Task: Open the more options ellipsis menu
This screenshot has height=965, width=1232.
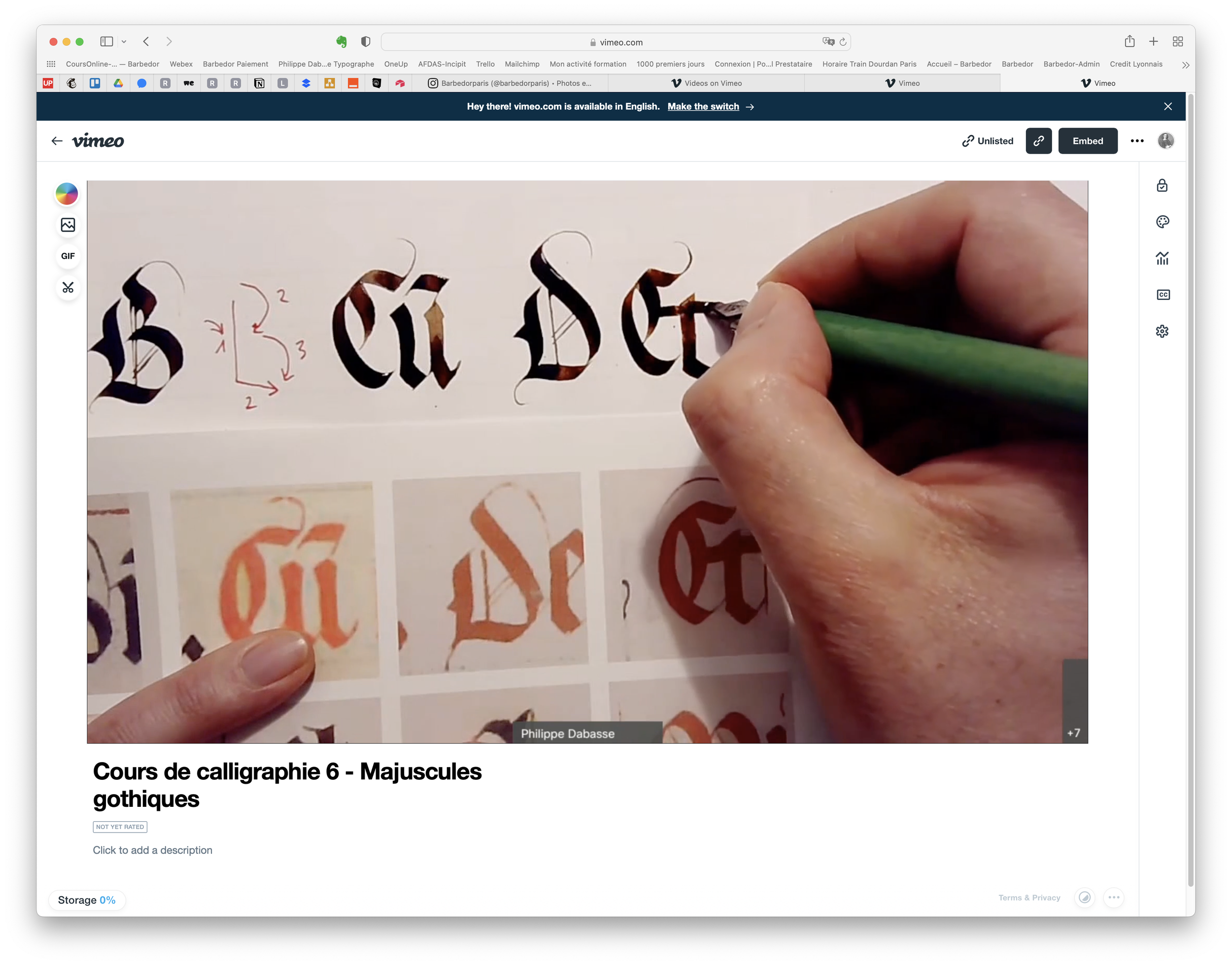Action: [x=1136, y=141]
